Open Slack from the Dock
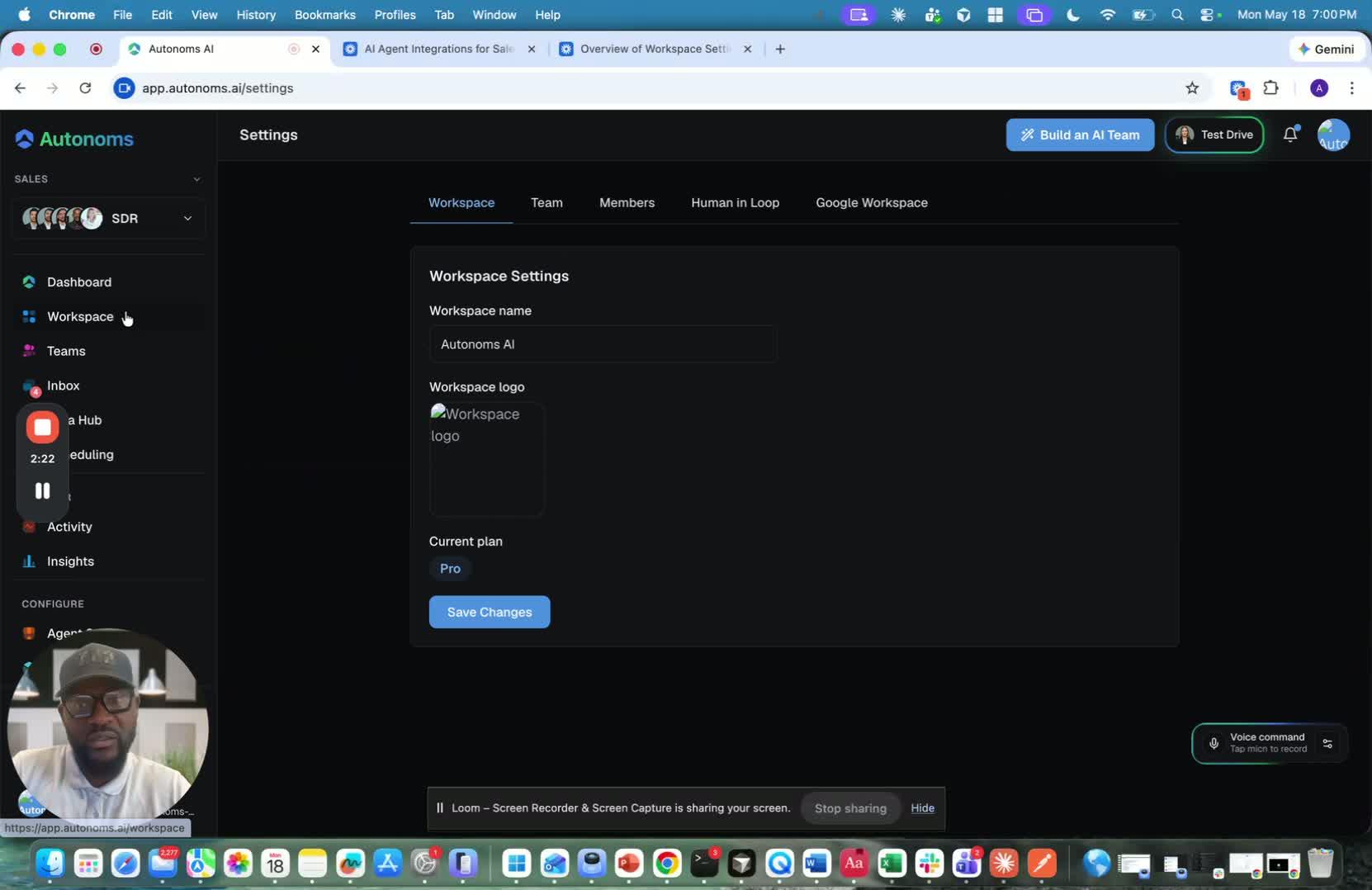The image size is (1372, 890). click(930, 864)
